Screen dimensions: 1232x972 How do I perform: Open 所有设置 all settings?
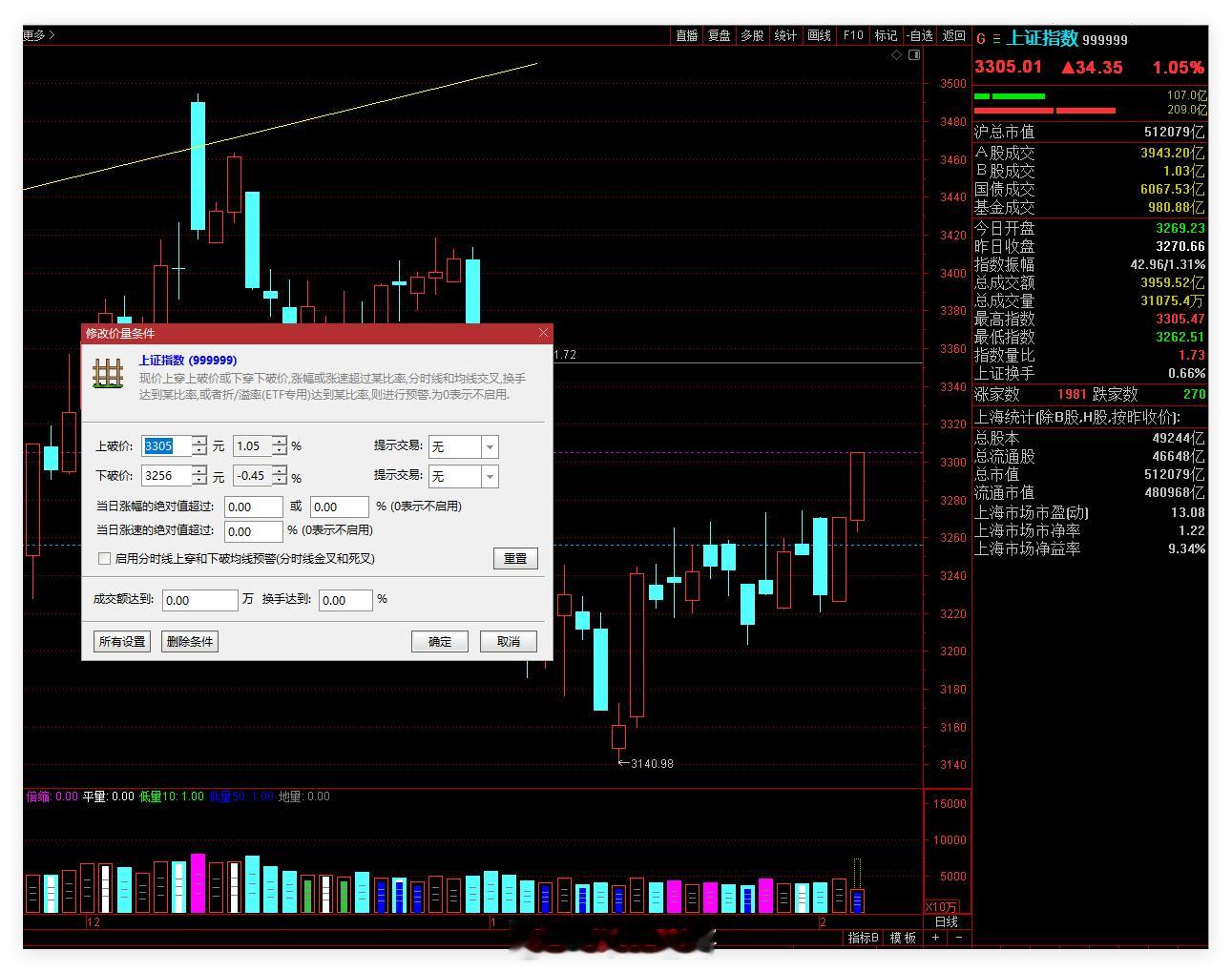click(x=122, y=641)
